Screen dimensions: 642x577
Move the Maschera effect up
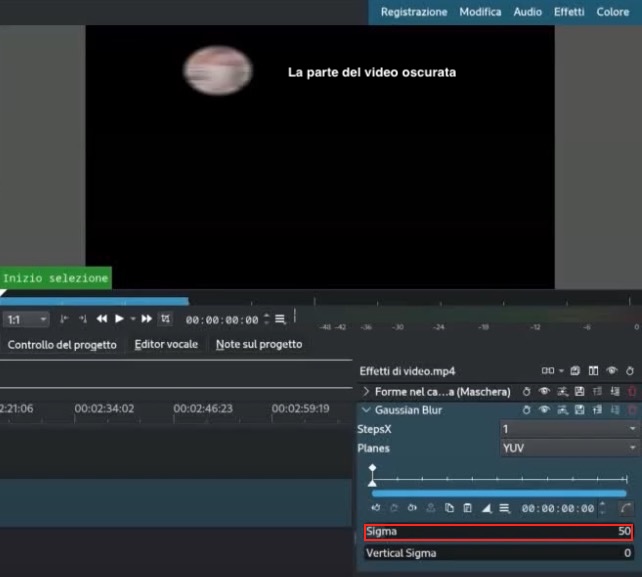pyautogui.click(x=597, y=392)
